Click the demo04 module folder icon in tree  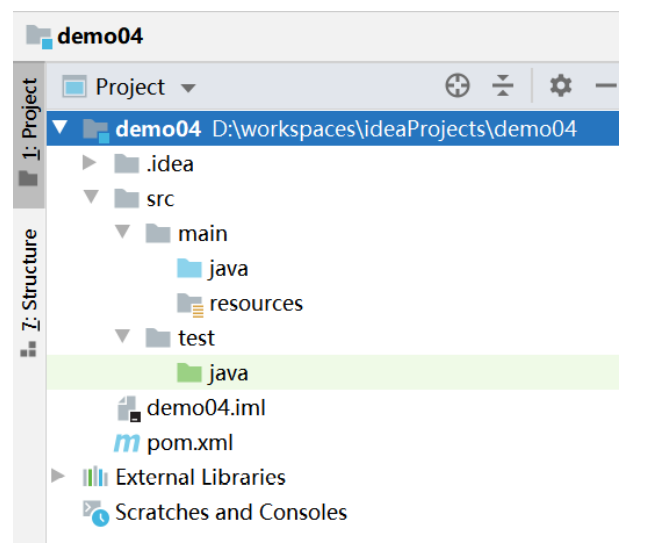(96, 130)
